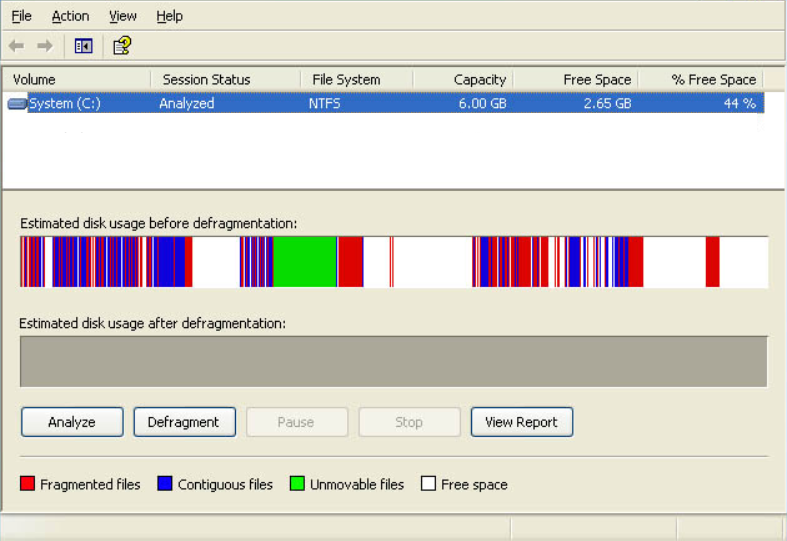The height and width of the screenshot is (541, 787).
Task: Open the File menu
Action: 22,16
